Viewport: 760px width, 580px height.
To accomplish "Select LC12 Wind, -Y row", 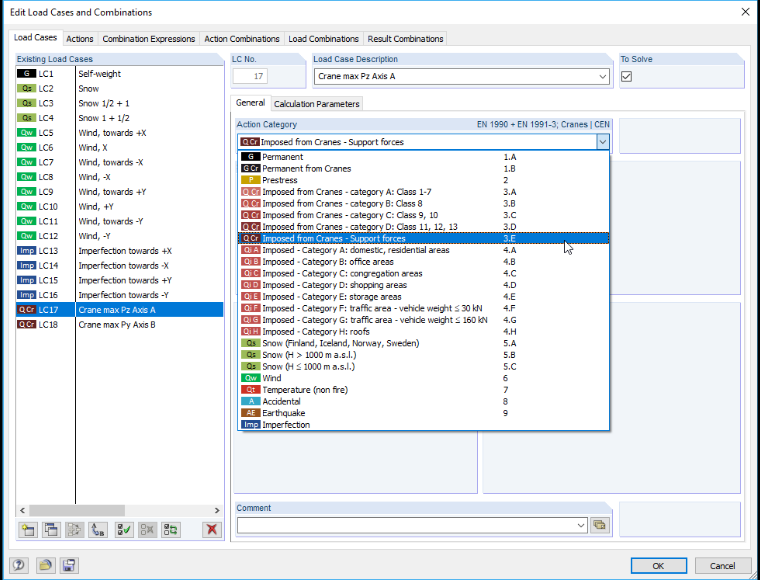I will pos(120,236).
